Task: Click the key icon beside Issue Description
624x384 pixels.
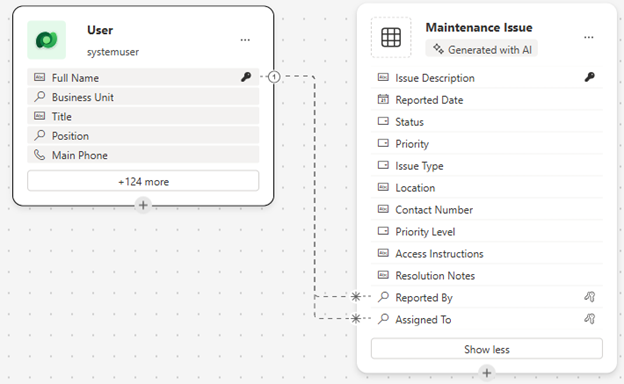Action: pyautogui.click(x=589, y=77)
